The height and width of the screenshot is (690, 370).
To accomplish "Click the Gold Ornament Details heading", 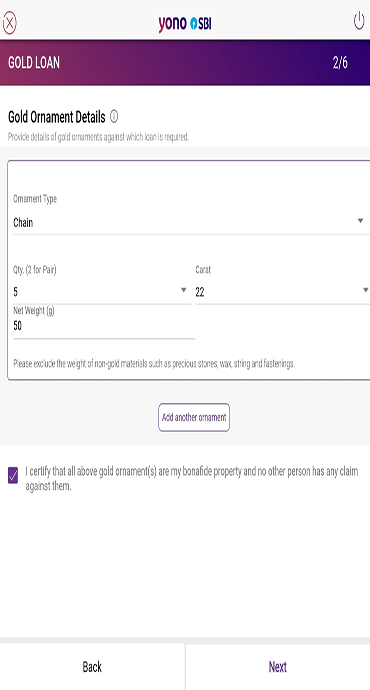I will coord(57,117).
